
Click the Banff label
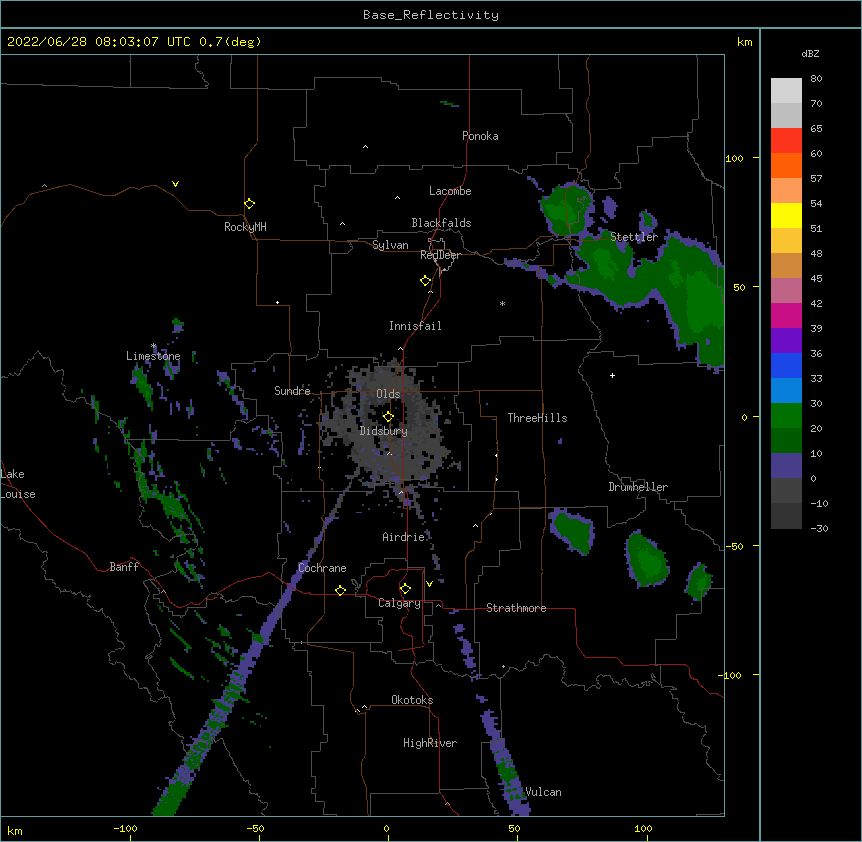point(124,567)
